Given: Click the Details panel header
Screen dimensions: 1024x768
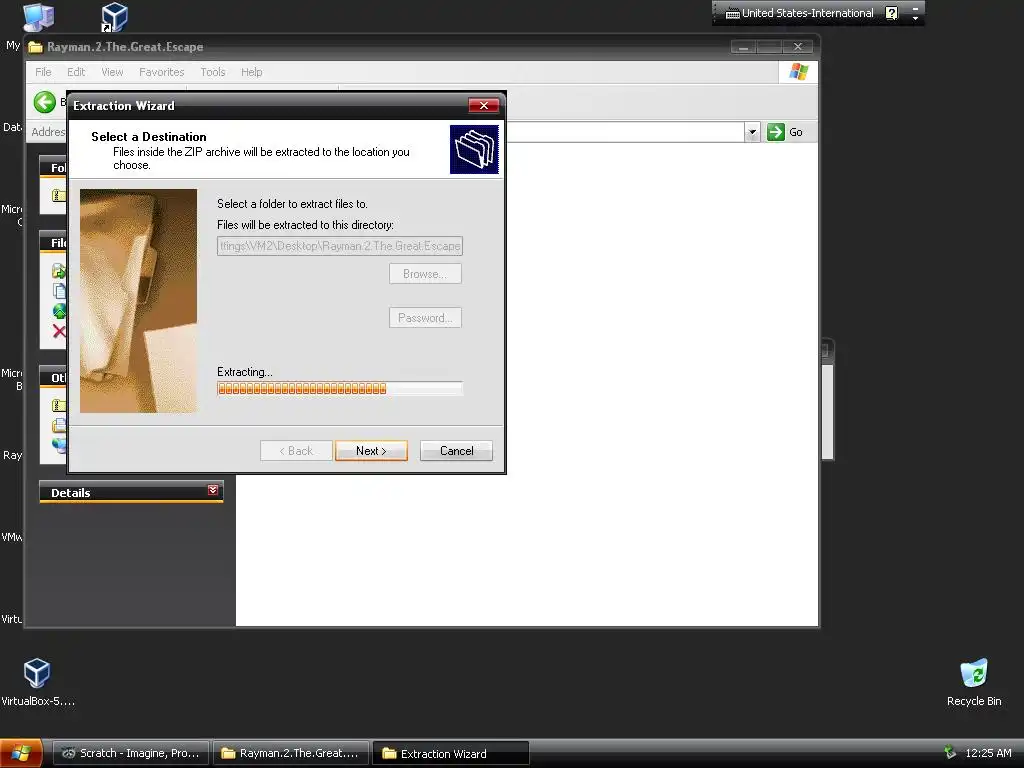Looking at the screenshot, I should [x=131, y=492].
